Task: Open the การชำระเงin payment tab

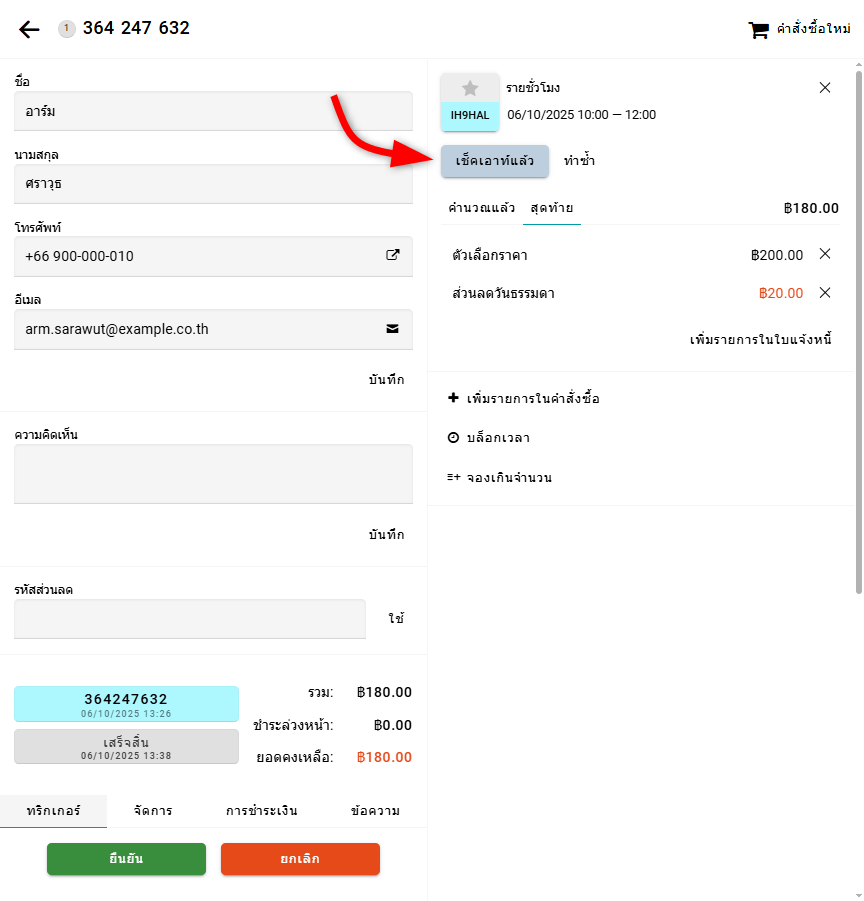Action: pos(261,810)
